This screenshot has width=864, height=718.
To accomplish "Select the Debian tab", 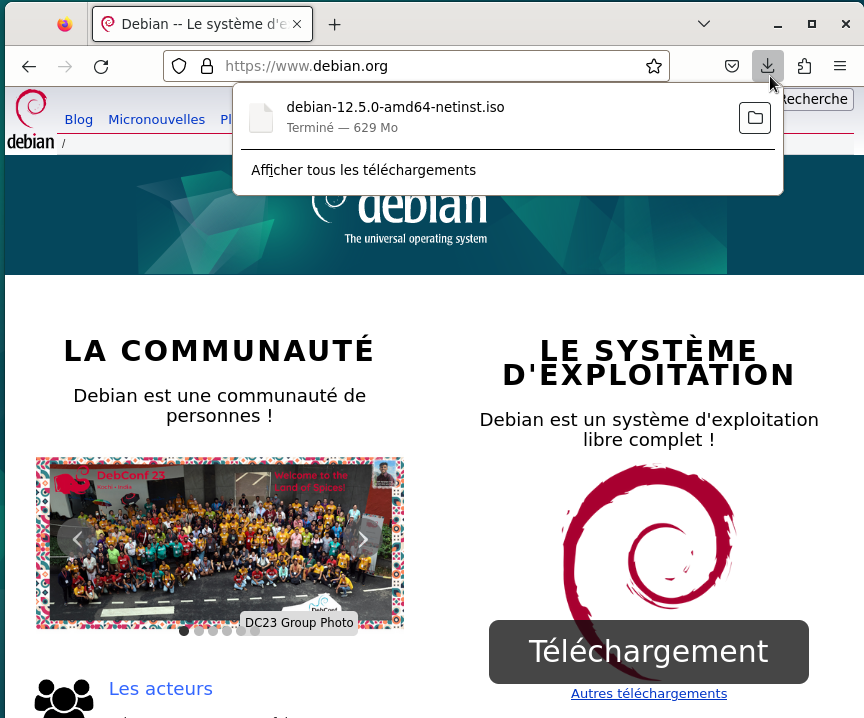I will (x=202, y=24).
